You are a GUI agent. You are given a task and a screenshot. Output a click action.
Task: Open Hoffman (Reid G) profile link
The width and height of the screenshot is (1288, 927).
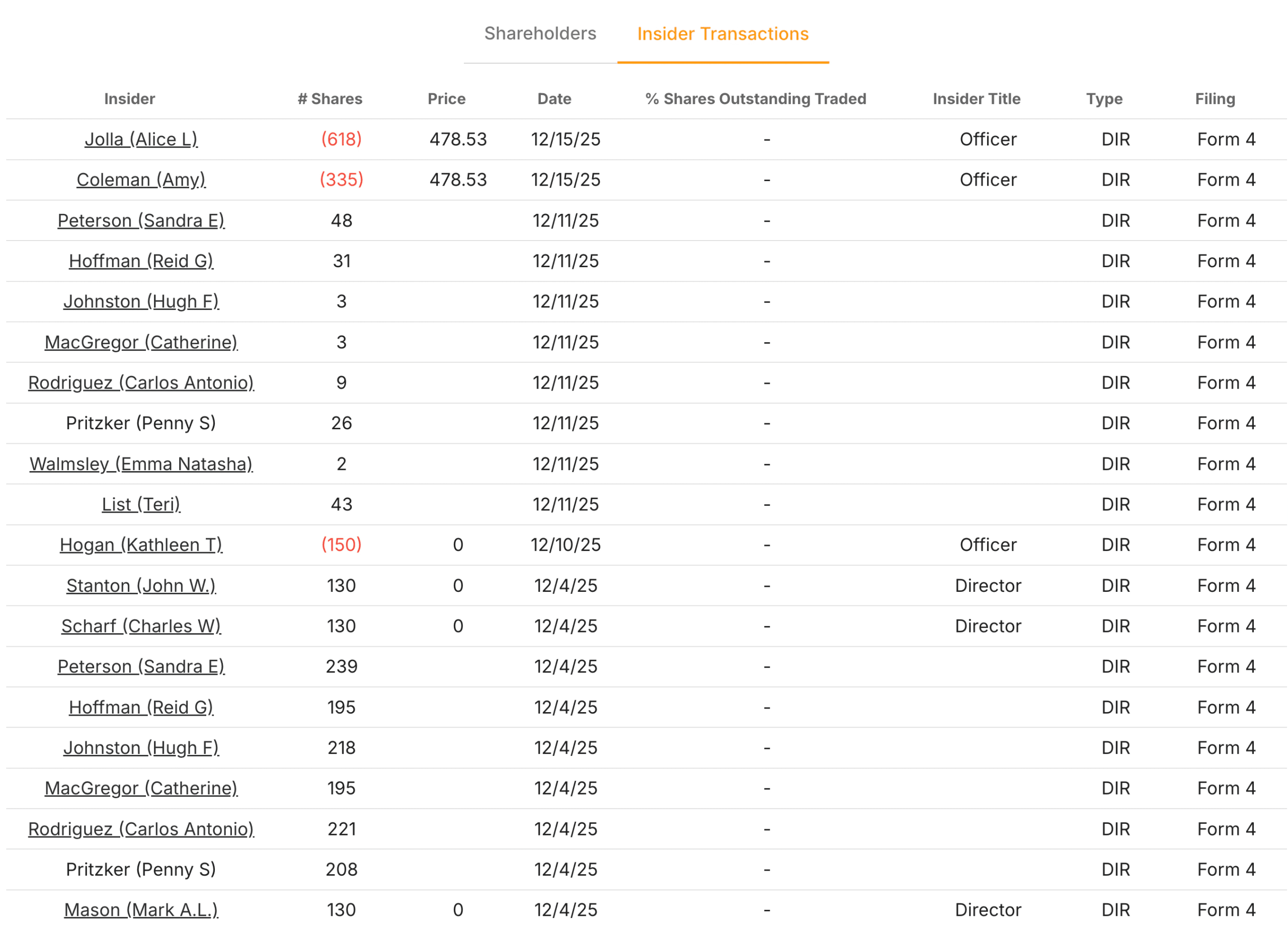pos(141,261)
